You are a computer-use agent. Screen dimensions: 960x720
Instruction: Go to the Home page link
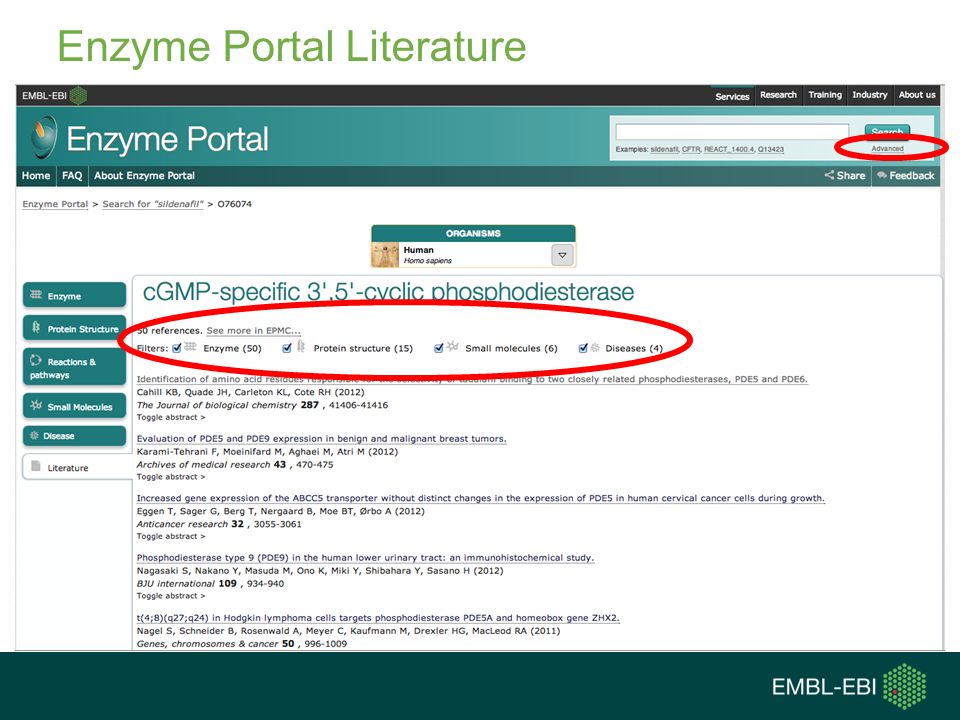pos(36,176)
